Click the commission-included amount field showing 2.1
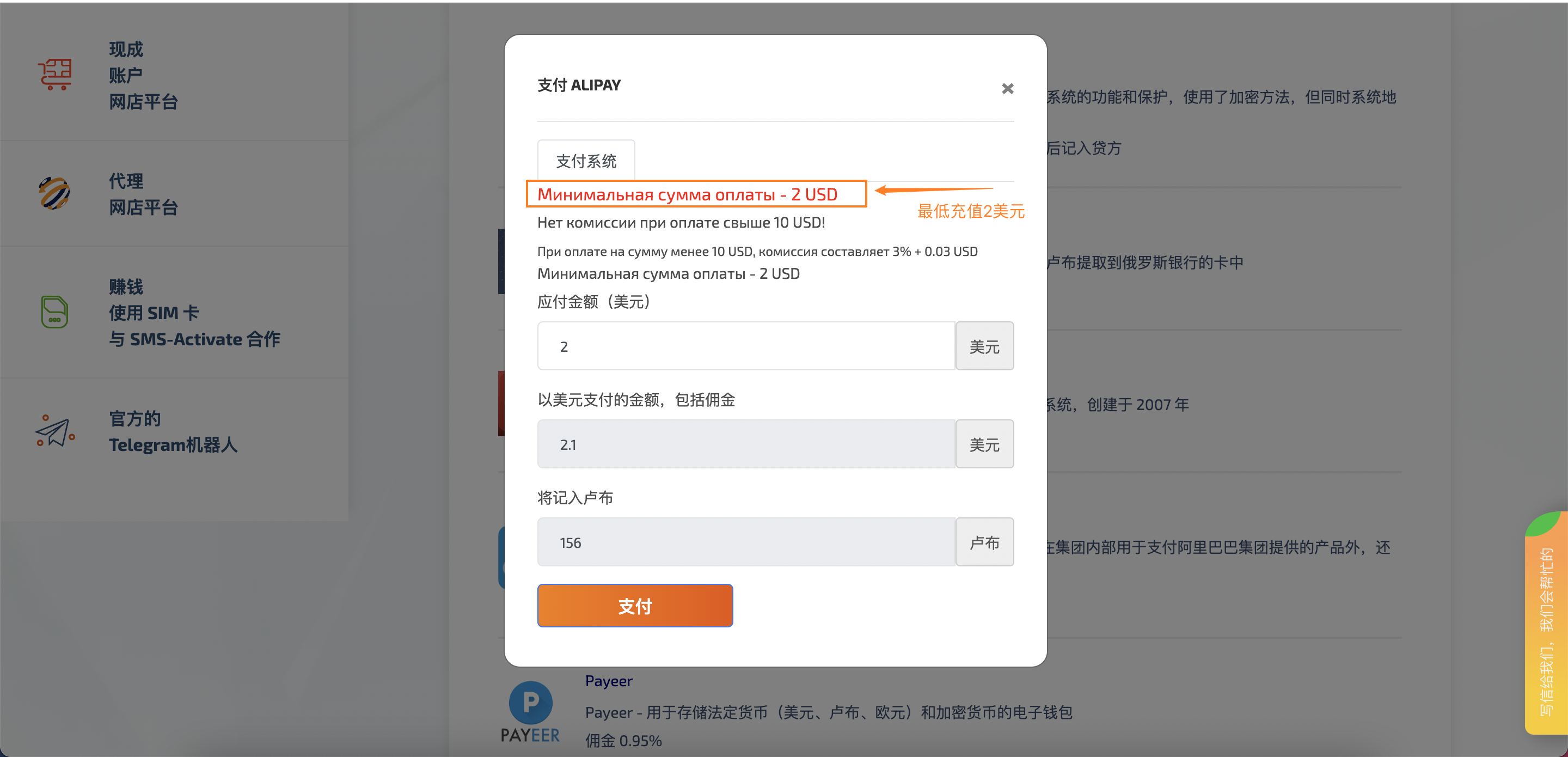Viewport: 1568px width, 757px height. [746, 444]
